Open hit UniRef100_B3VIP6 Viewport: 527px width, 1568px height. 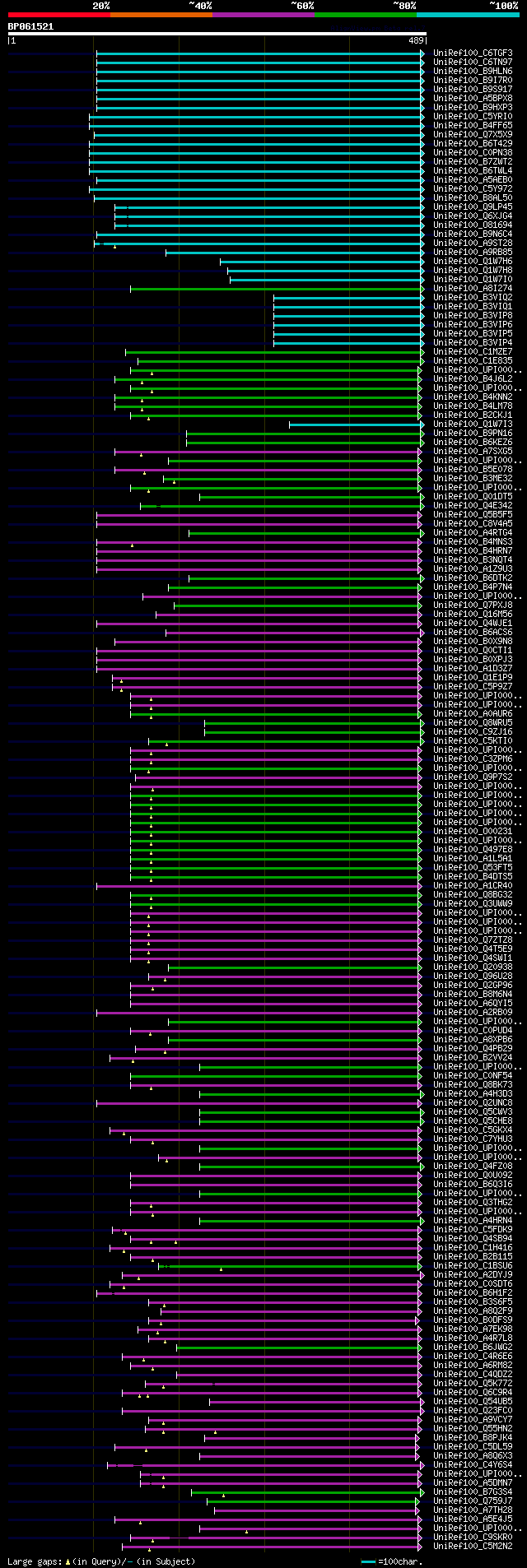[473, 324]
